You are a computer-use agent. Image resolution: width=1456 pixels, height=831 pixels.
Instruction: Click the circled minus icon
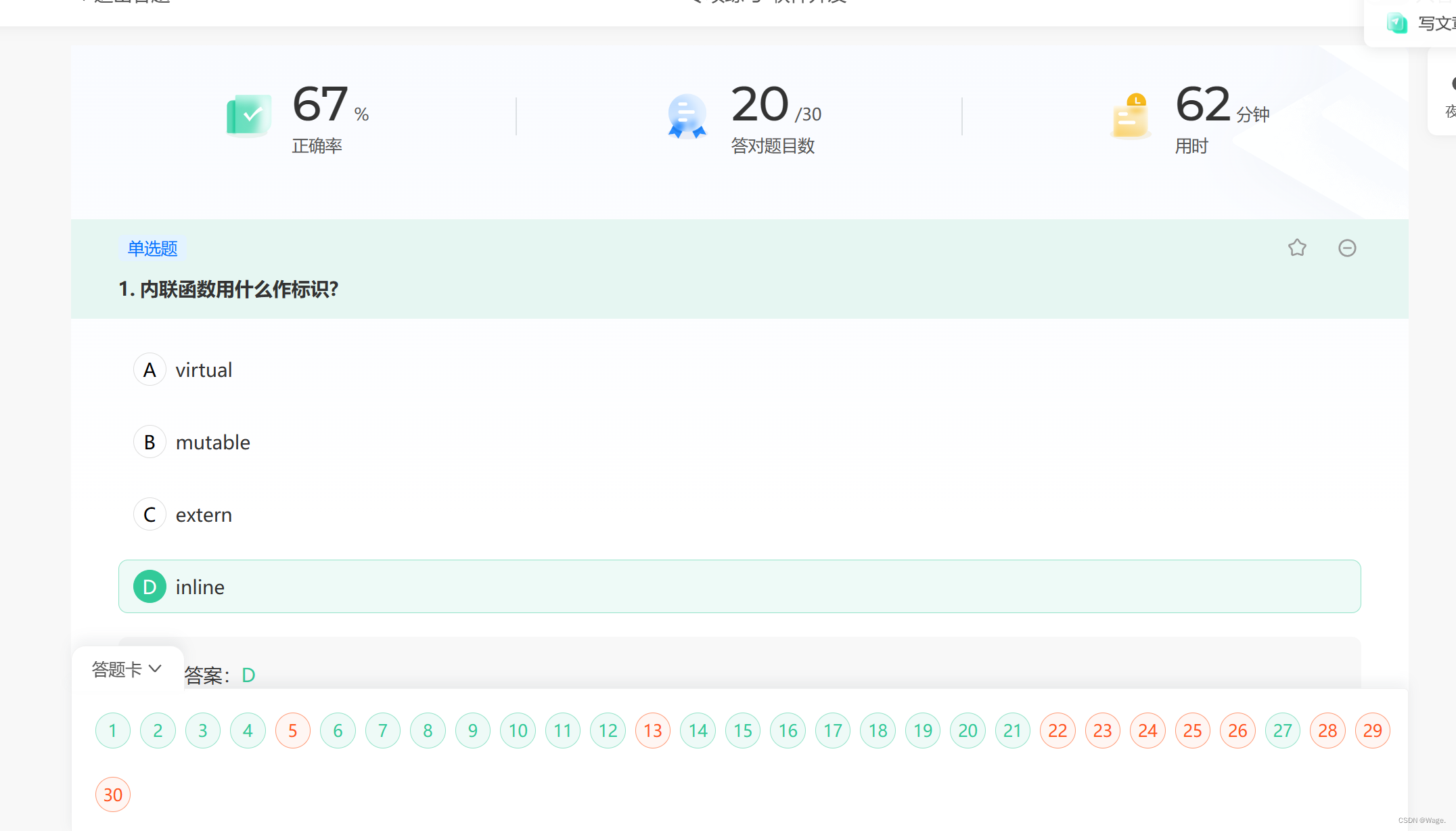[x=1346, y=248]
